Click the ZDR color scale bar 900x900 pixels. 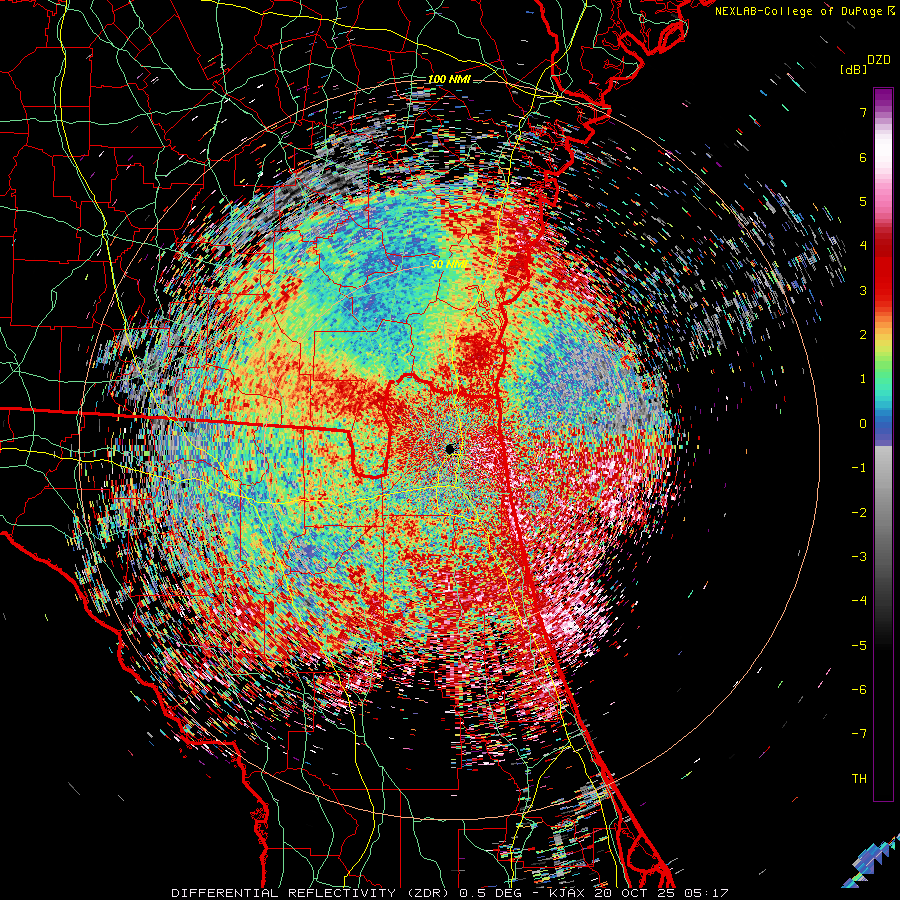[x=883, y=444]
